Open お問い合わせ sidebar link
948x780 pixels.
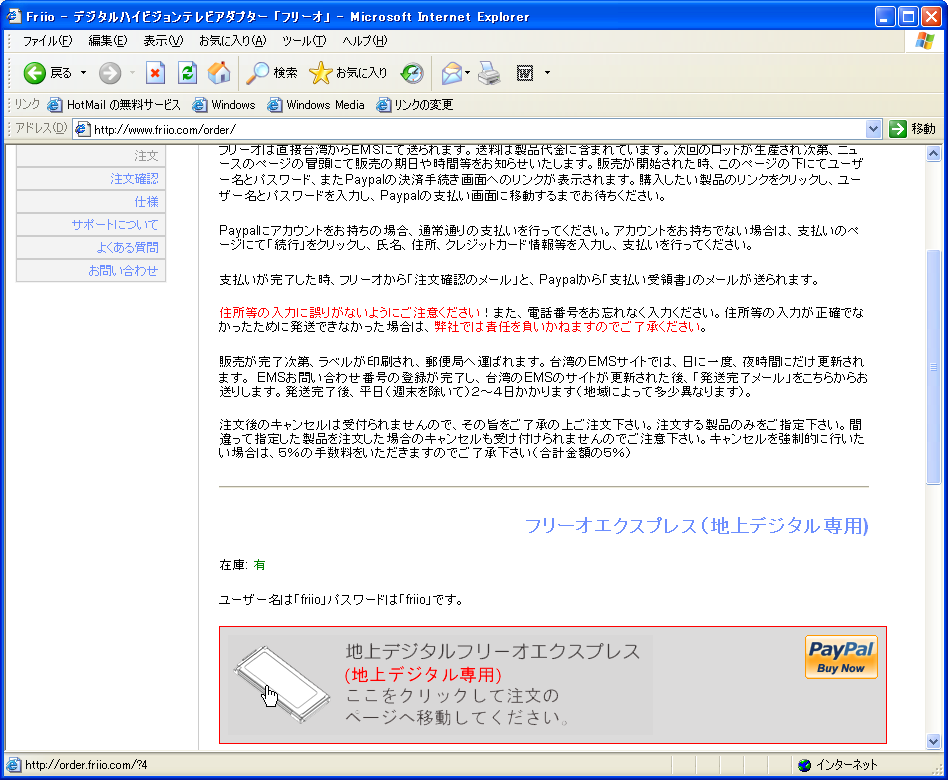[91, 270]
